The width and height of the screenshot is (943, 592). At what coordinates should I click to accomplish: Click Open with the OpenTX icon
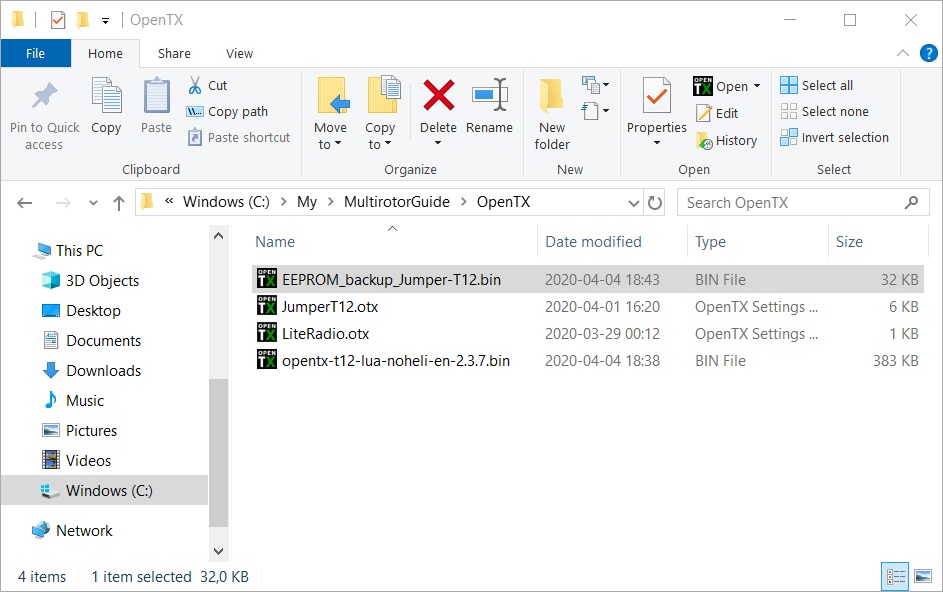702,86
